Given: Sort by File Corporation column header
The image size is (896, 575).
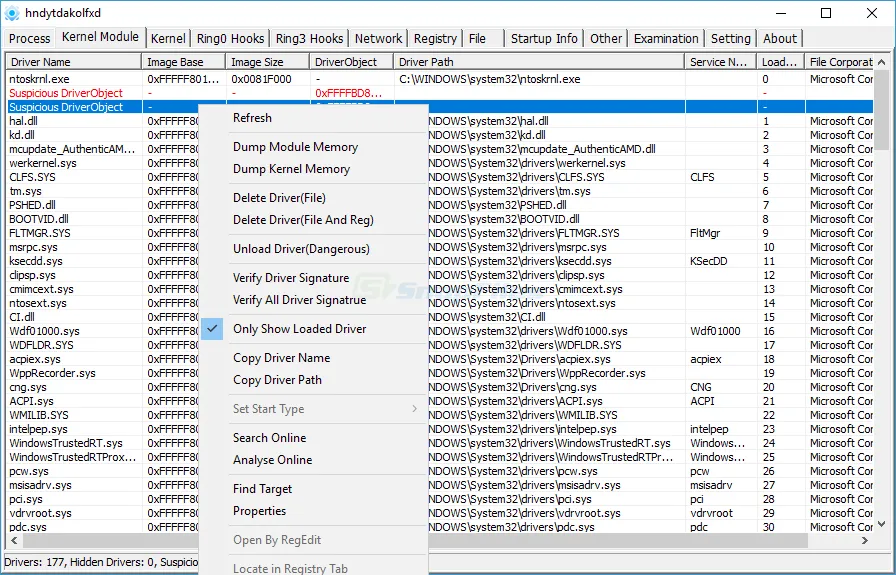Looking at the screenshot, I should pyautogui.click(x=839, y=62).
